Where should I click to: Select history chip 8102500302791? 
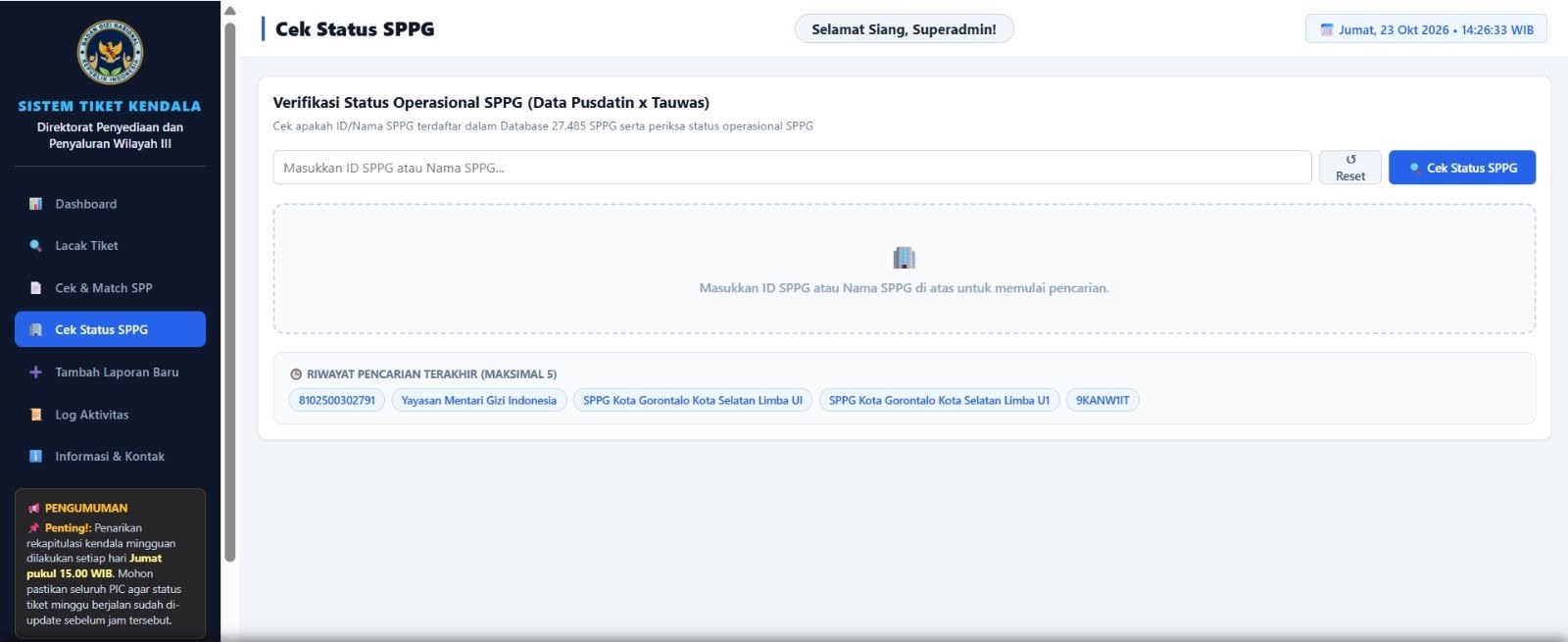click(x=337, y=400)
